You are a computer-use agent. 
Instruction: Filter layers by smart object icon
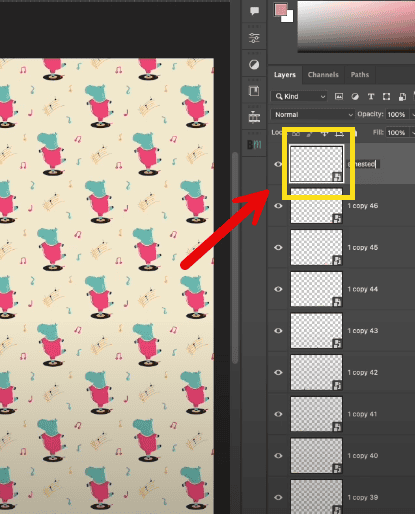(x=402, y=97)
